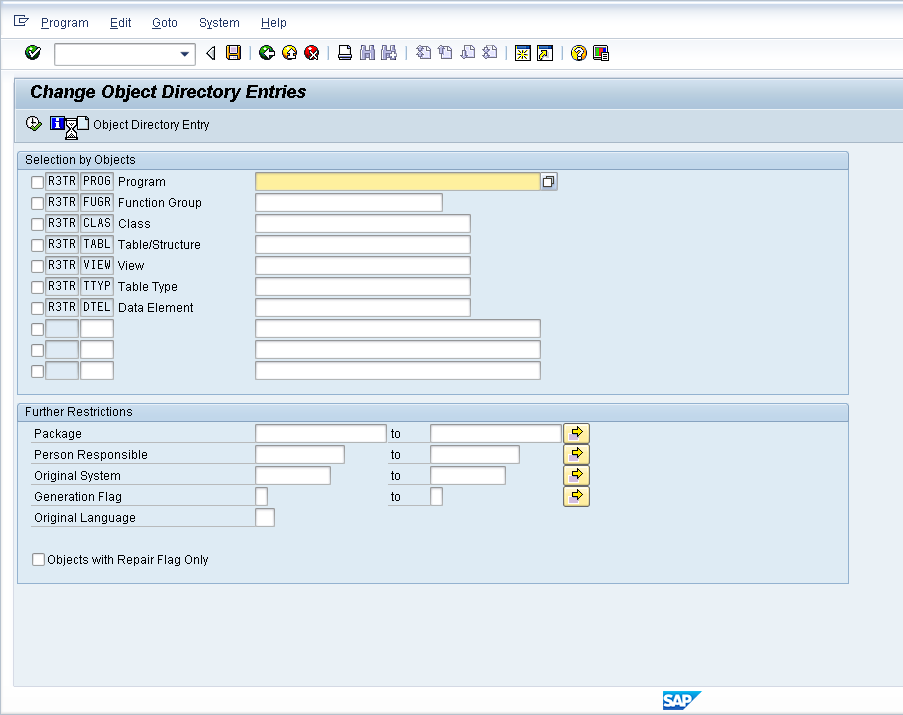Click the First Page icon
Image resolution: width=903 pixels, height=715 pixels.
[x=423, y=53]
